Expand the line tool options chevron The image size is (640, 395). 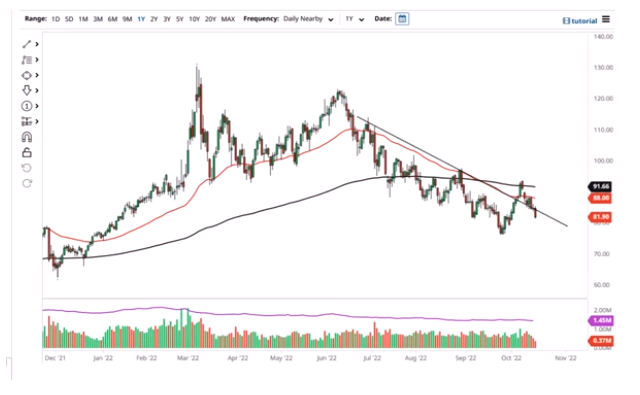coord(37,44)
